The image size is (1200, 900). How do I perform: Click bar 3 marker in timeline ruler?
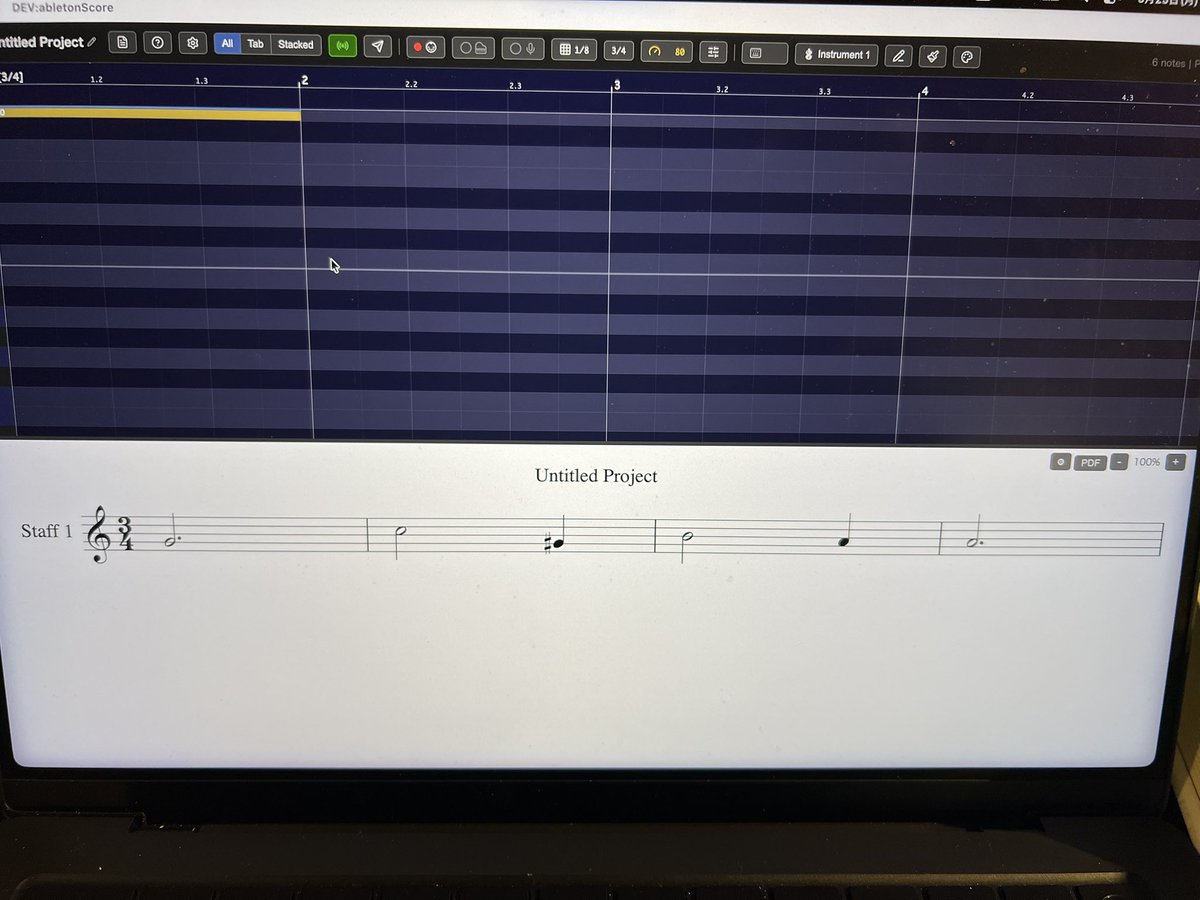click(x=616, y=85)
